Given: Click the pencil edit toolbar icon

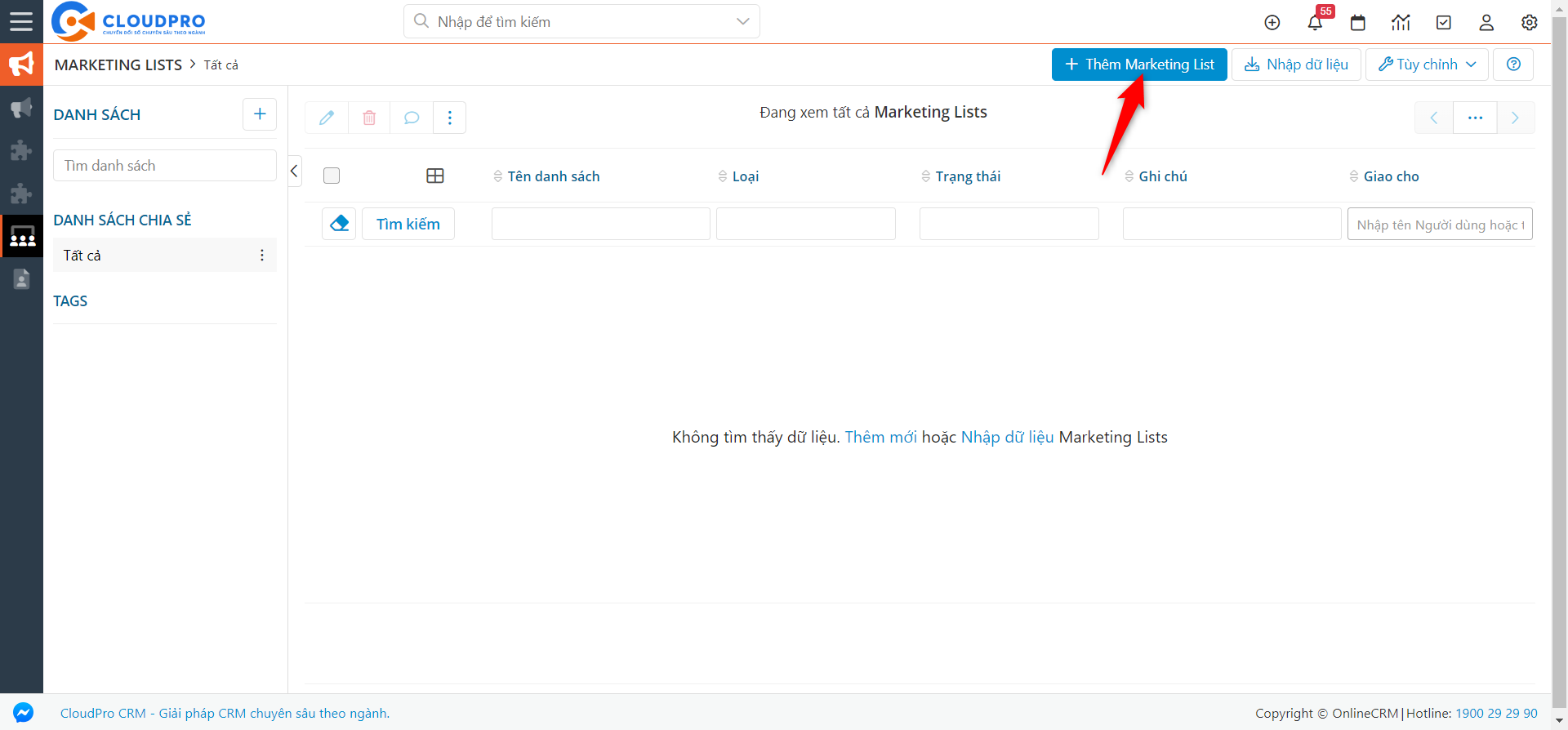Looking at the screenshot, I should tap(327, 118).
